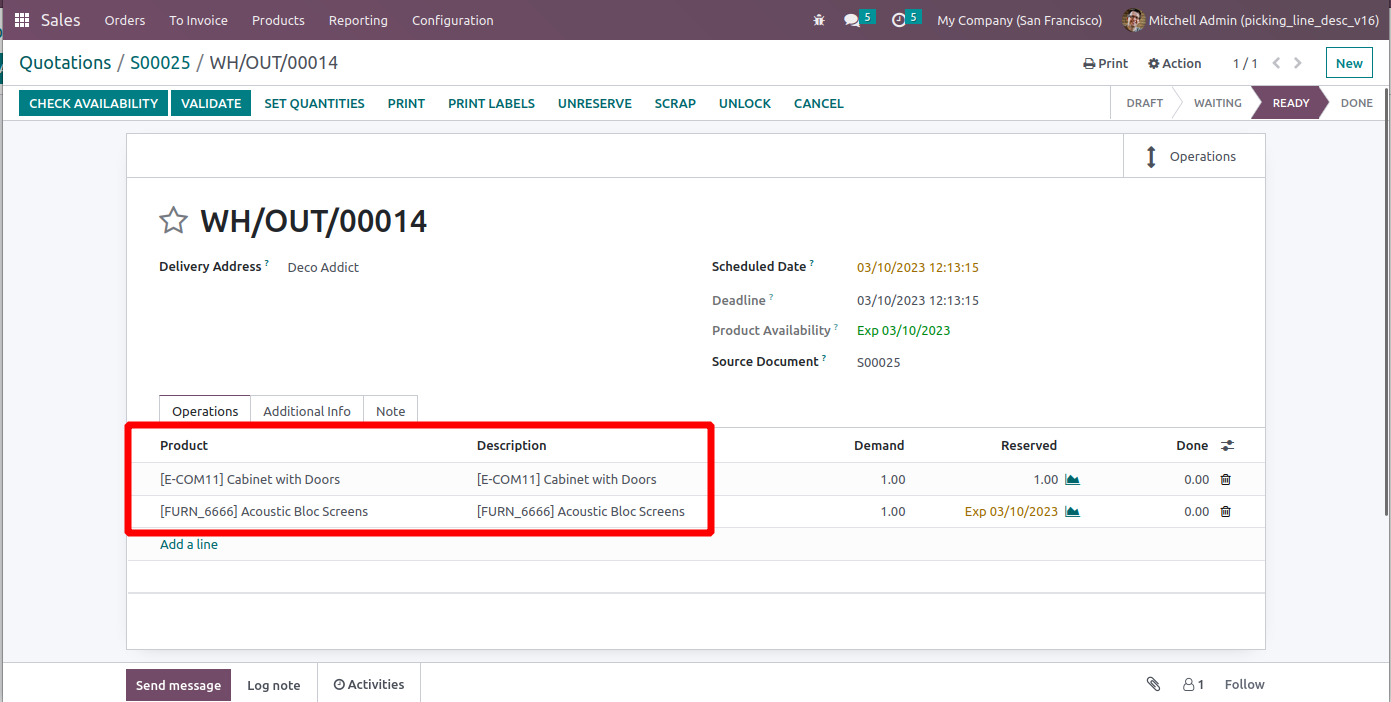Open the activities clock icon
The width and height of the screenshot is (1391, 702).
click(x=899, y=20)
